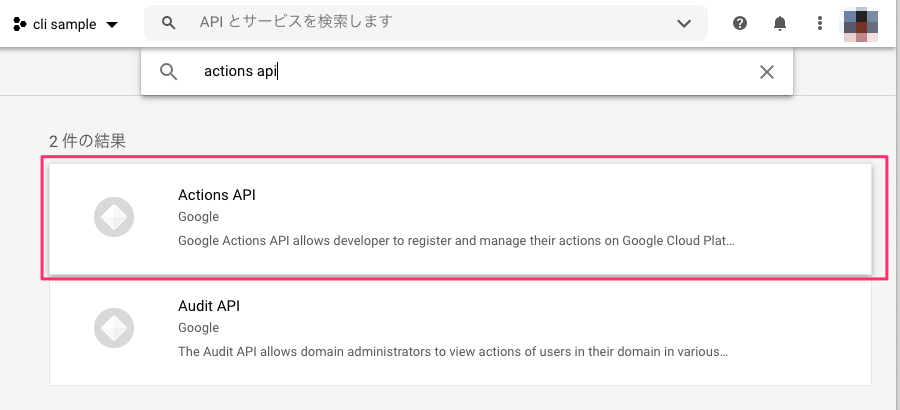Click the 2 件の結果 results count
Screen dimensions: 900x410
pos(87,141)
